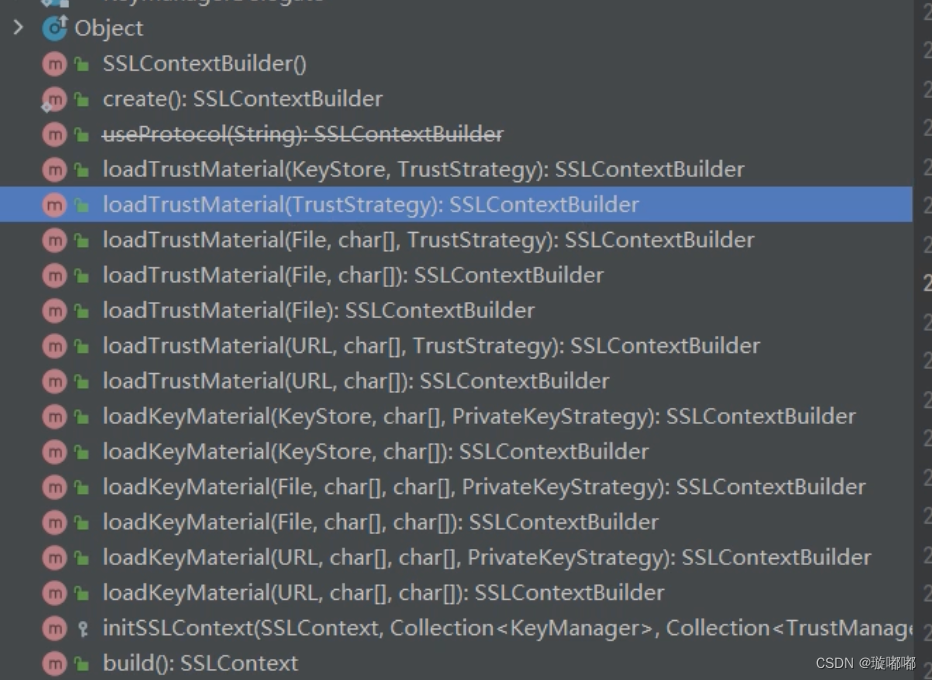Click the public lock icon beside SSLContextBuilder() constructor
The width and height of the screenshot is (932, 680).
click(80, 63)
